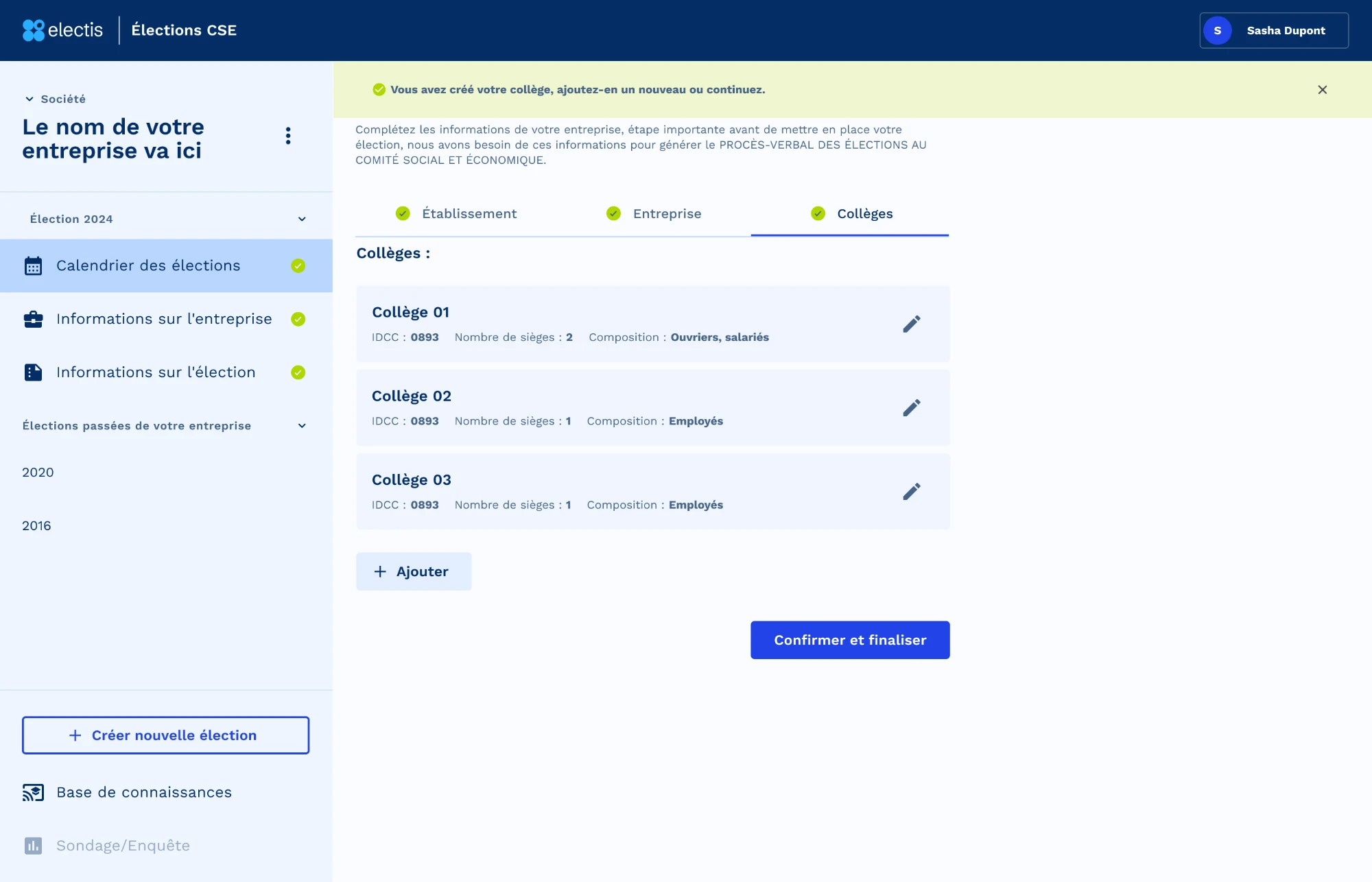Open Informations sur l'élection in sidebar
Screen dimensions: 1372x882
click(x=166, y=372)
